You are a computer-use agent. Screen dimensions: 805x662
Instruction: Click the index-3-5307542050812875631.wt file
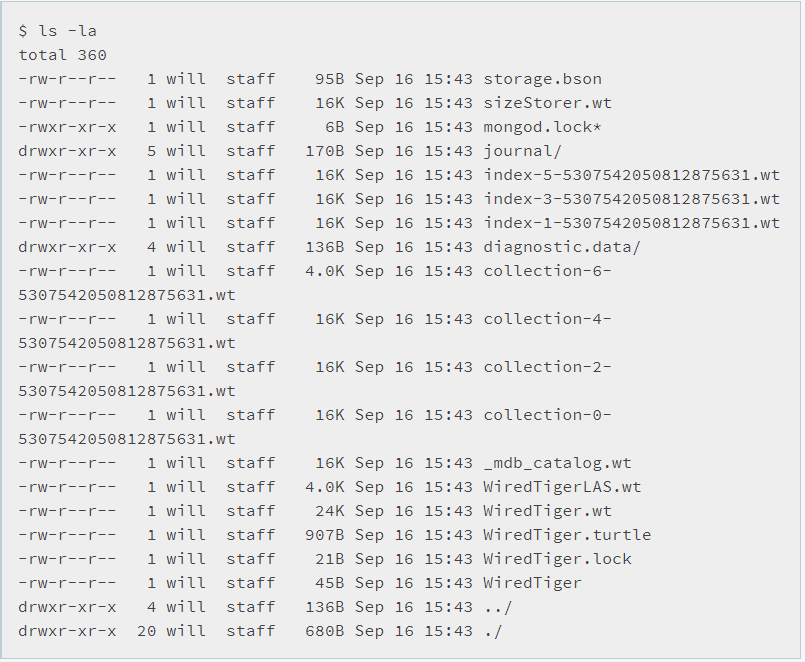[x=631, y=199]
